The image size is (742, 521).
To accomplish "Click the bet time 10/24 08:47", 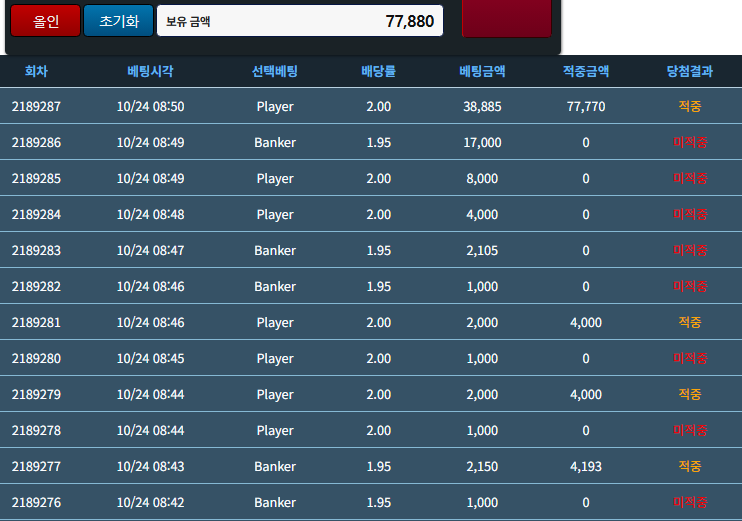I will (x=150, y=250).
